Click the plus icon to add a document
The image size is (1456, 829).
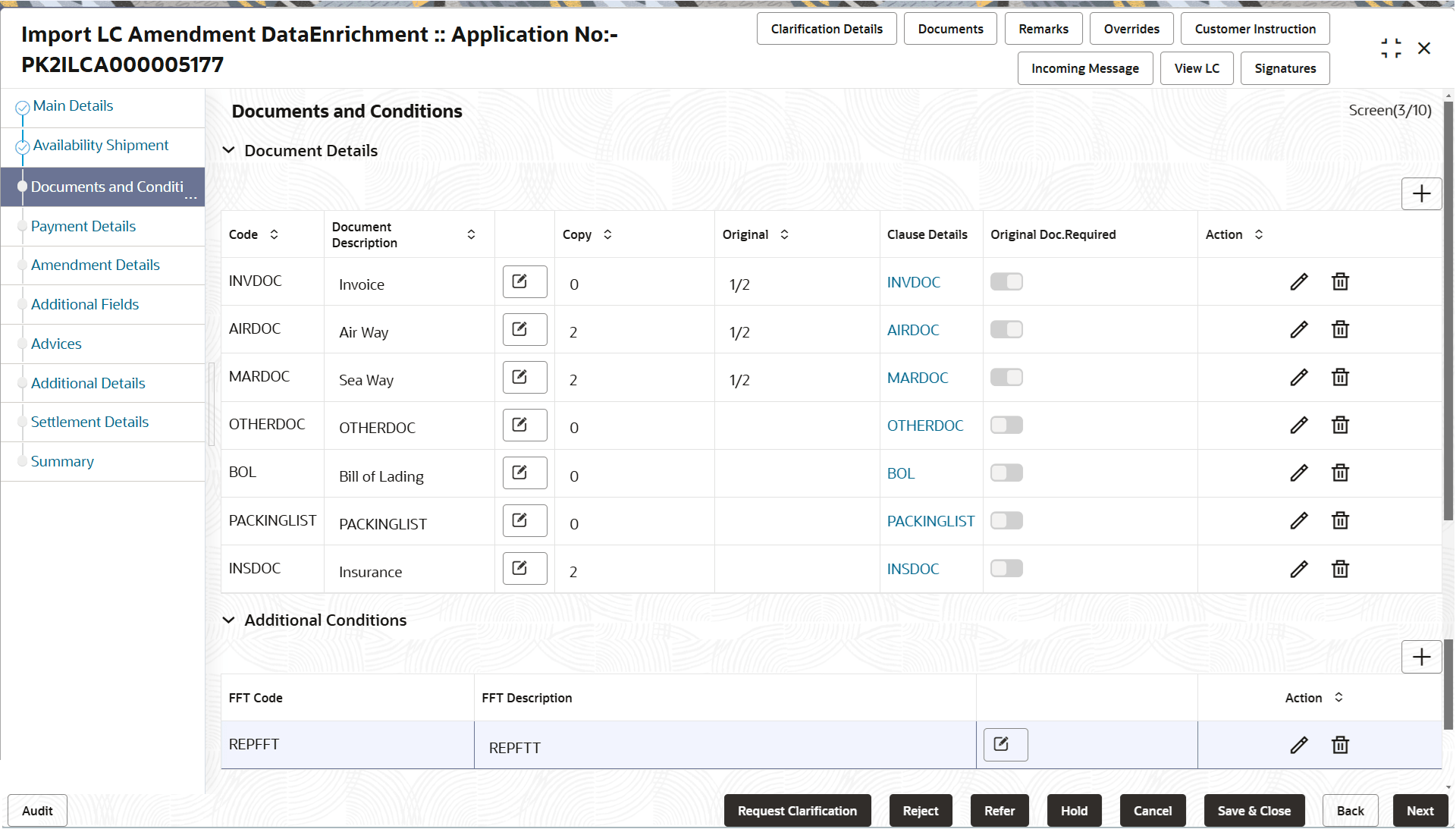[1421, 193]
